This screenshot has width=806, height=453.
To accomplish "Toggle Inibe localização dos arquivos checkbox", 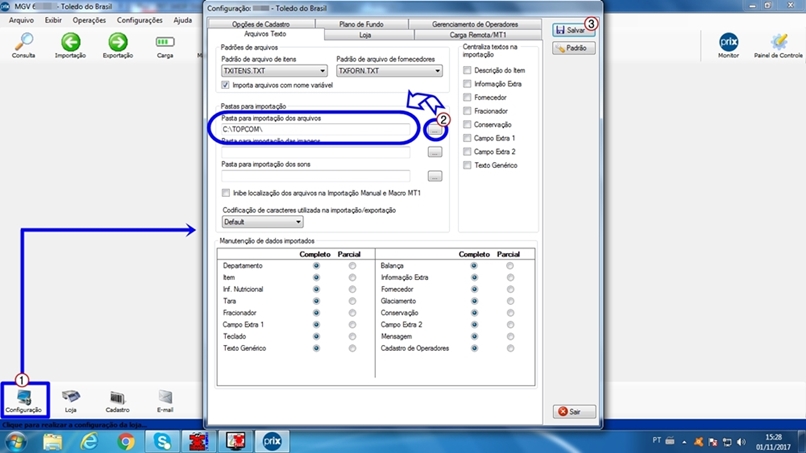I will coord(226,193).
